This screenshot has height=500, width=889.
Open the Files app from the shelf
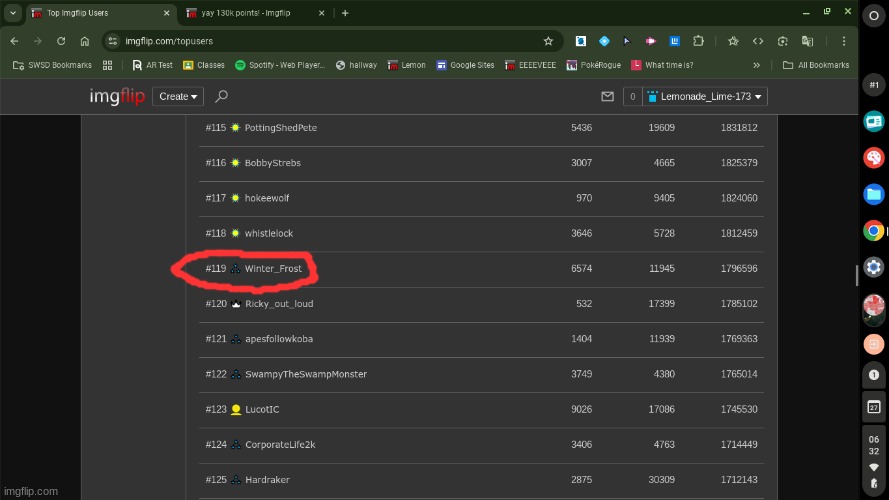[x=874, y=194]
